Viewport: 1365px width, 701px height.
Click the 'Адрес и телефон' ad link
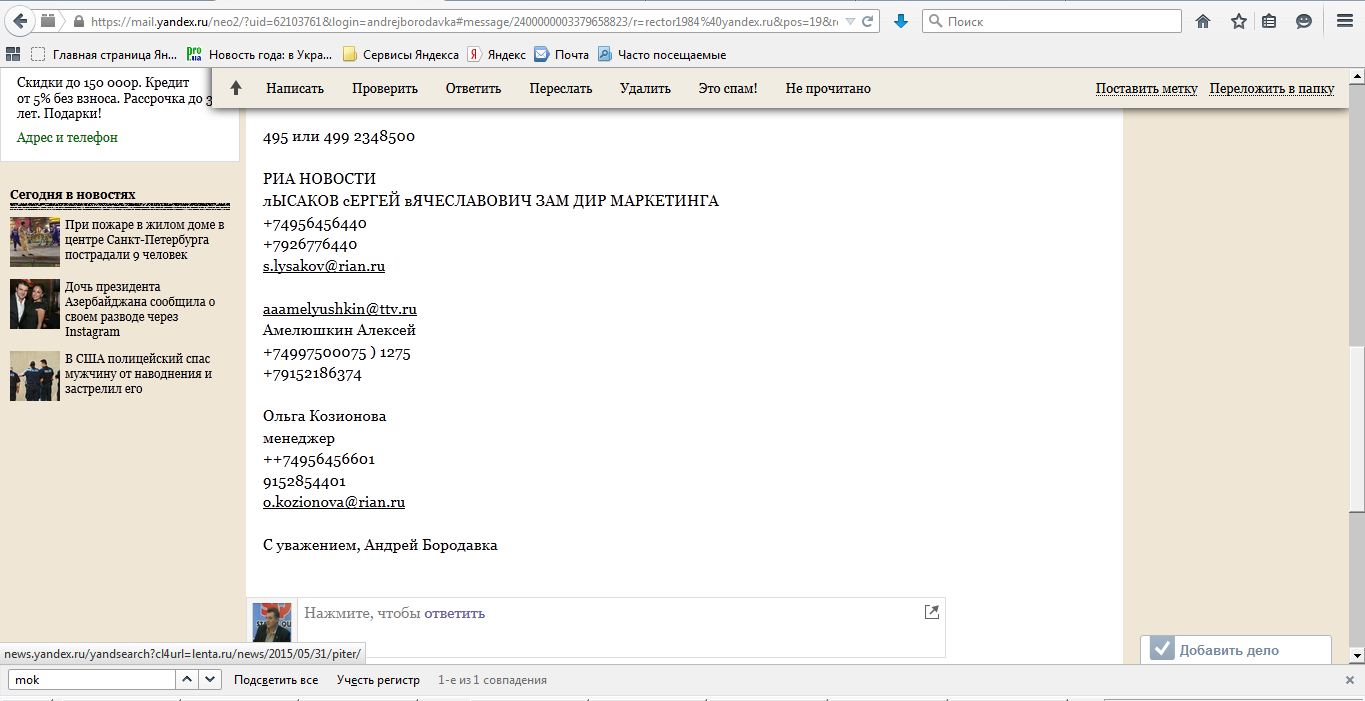pyautogui.click(x=67, y=138)
